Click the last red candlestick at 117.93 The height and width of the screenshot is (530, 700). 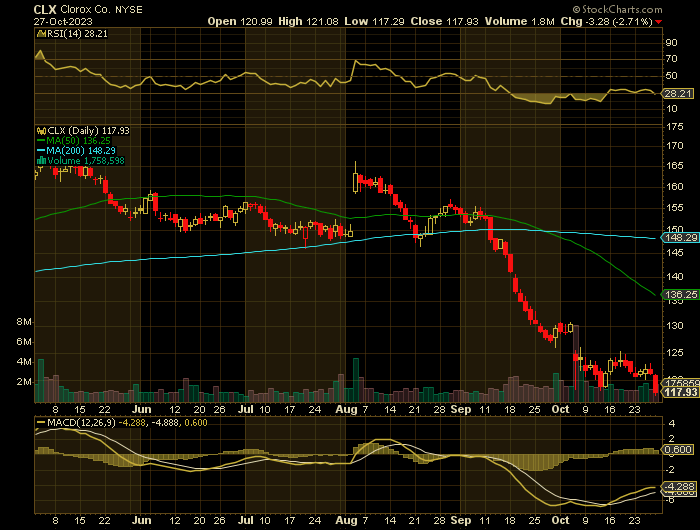coord(655,385)
